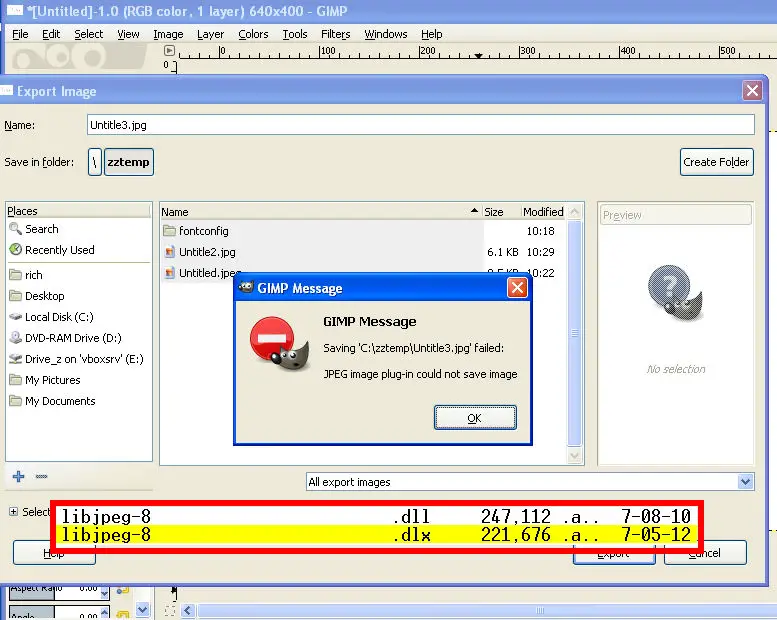Sort file list by Name column
The width and height of the screenshot is (777, 620).
coord(321,212)
